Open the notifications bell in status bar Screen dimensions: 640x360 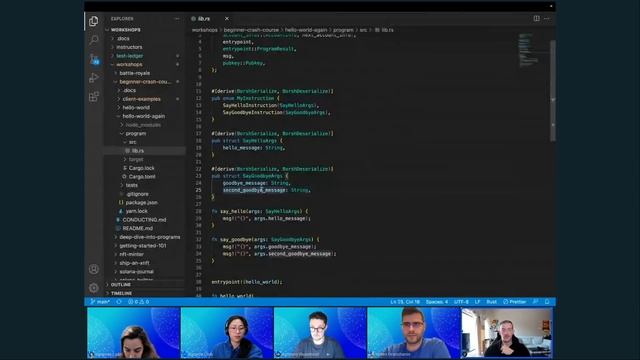pyautogui.click(x=547, y=302)
